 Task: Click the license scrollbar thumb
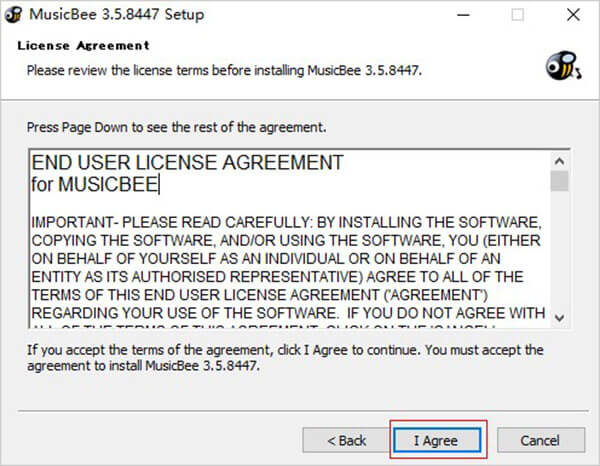click(559, 181)
